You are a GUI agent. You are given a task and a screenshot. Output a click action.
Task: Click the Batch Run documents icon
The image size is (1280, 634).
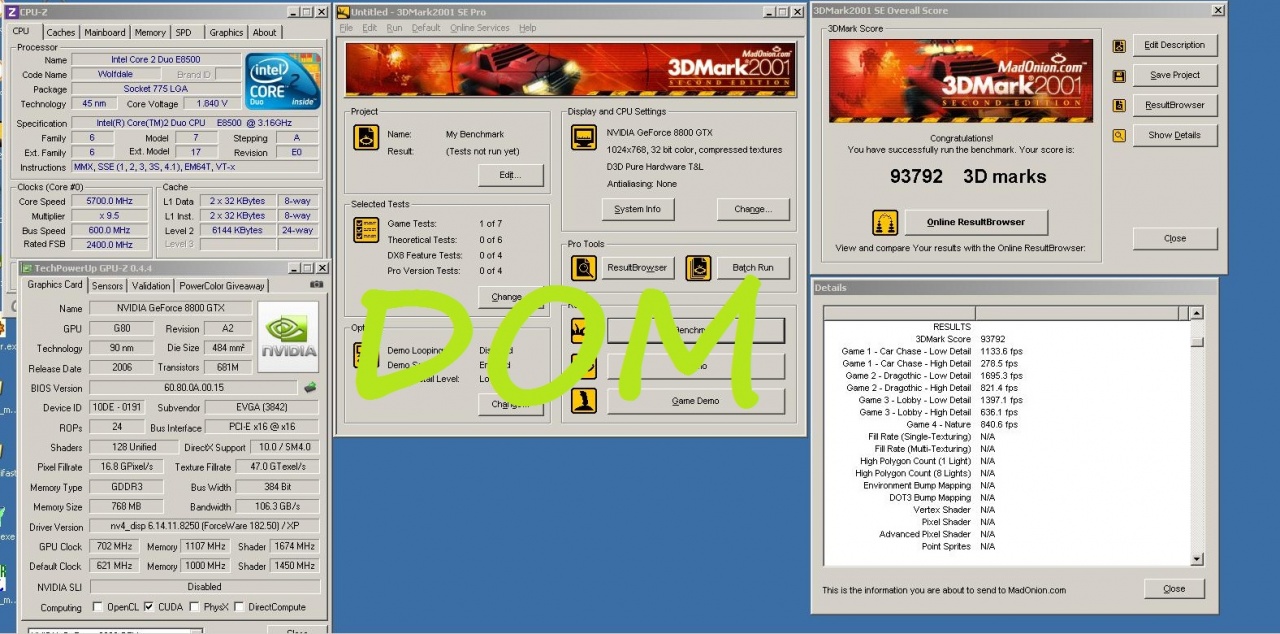click(x=699, y=268)
